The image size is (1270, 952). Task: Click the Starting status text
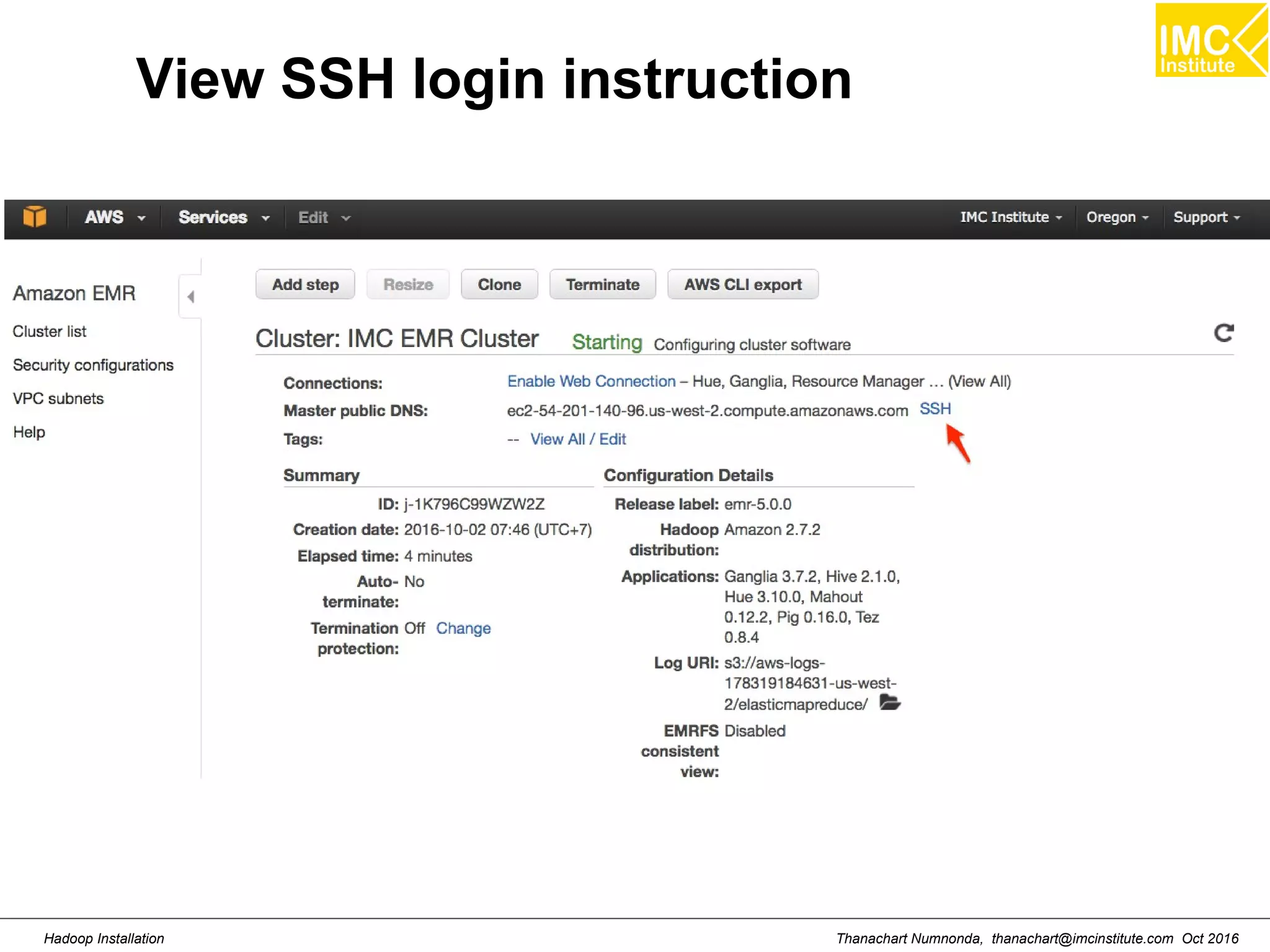pyautogui.click(x=606, y=342)
